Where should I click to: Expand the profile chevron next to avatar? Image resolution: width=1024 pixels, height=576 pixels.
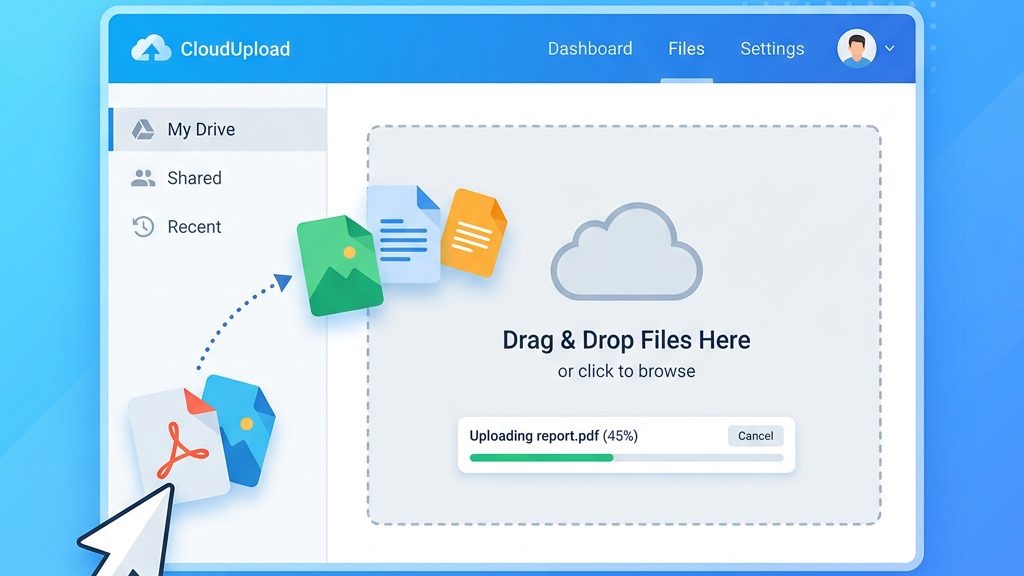click(889, 48)
